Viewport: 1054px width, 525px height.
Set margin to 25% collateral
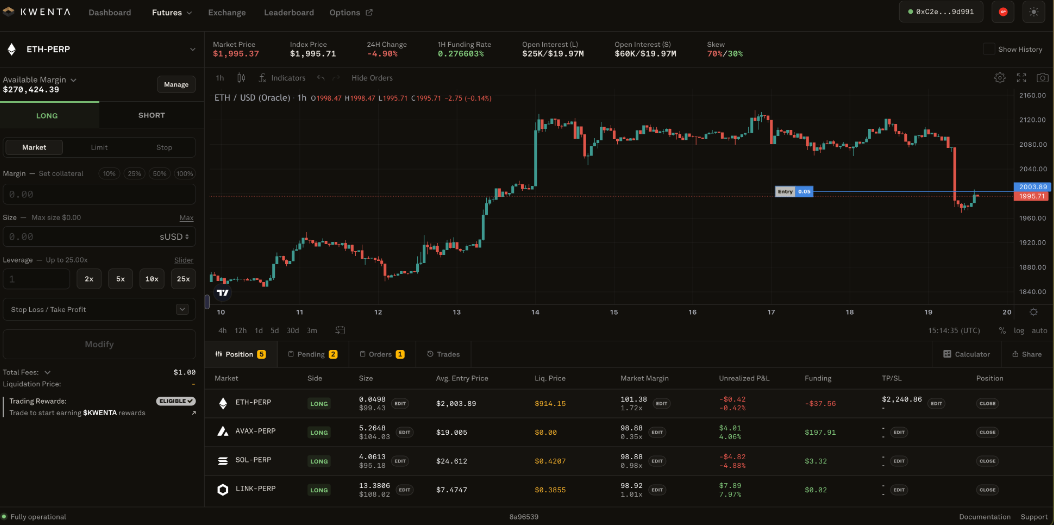coord(134,173)
